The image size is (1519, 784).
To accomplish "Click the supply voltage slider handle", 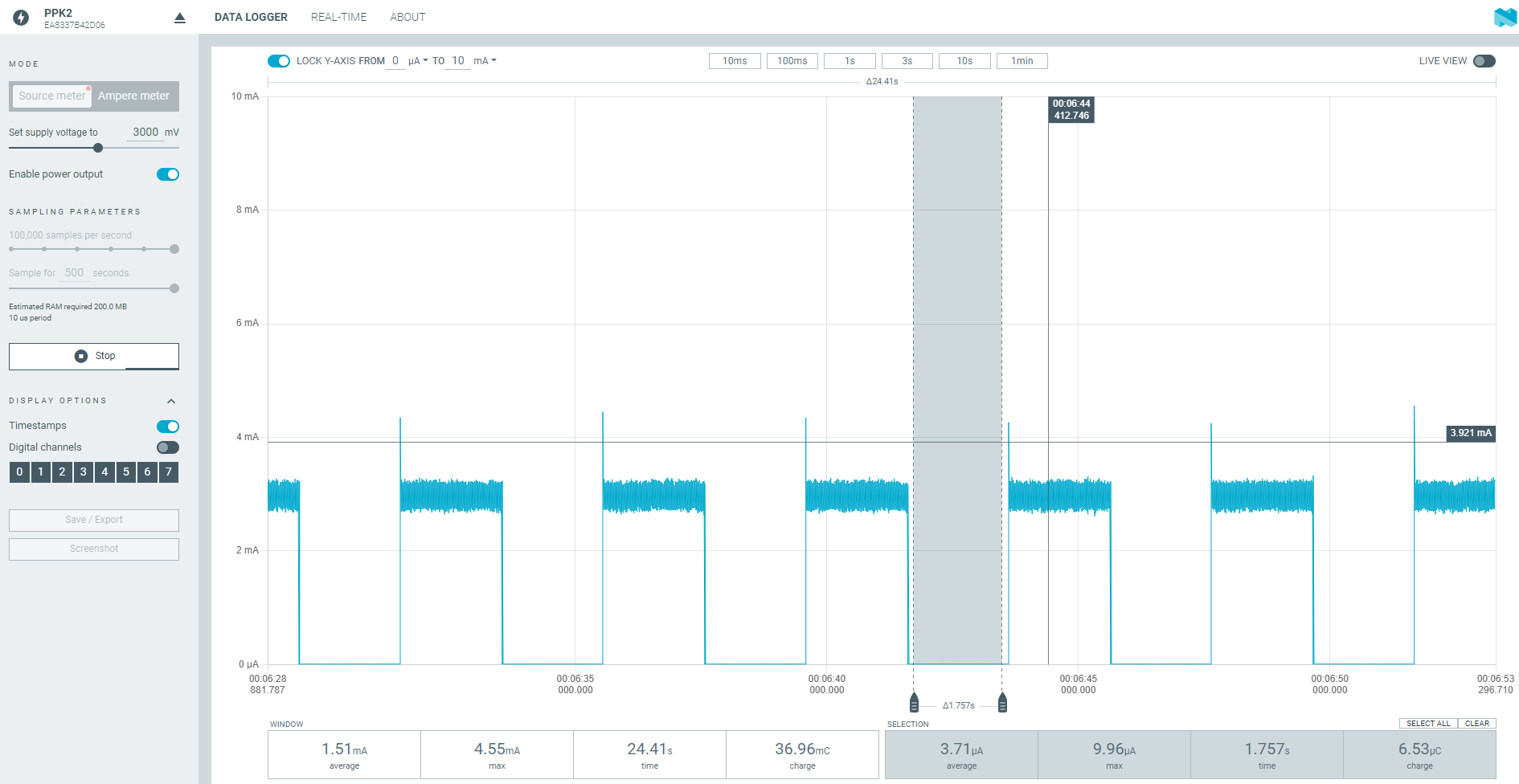I will pos(98,148).
